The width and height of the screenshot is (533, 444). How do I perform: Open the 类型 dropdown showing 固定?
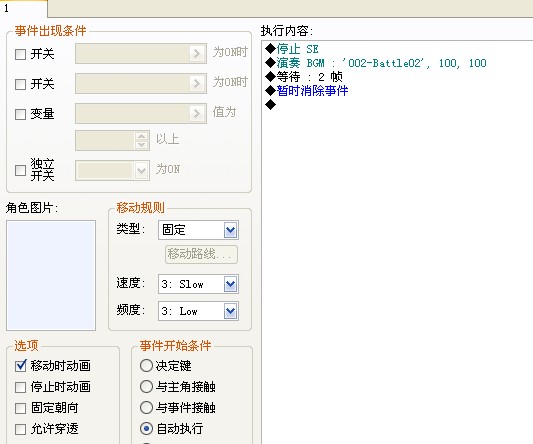pos(198,230)
